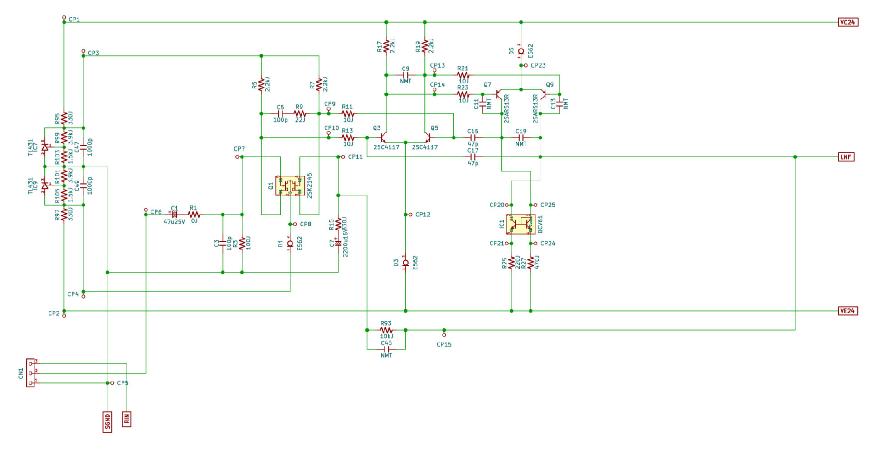
Task: Select the SGND net label
Action: pos(107,420)
